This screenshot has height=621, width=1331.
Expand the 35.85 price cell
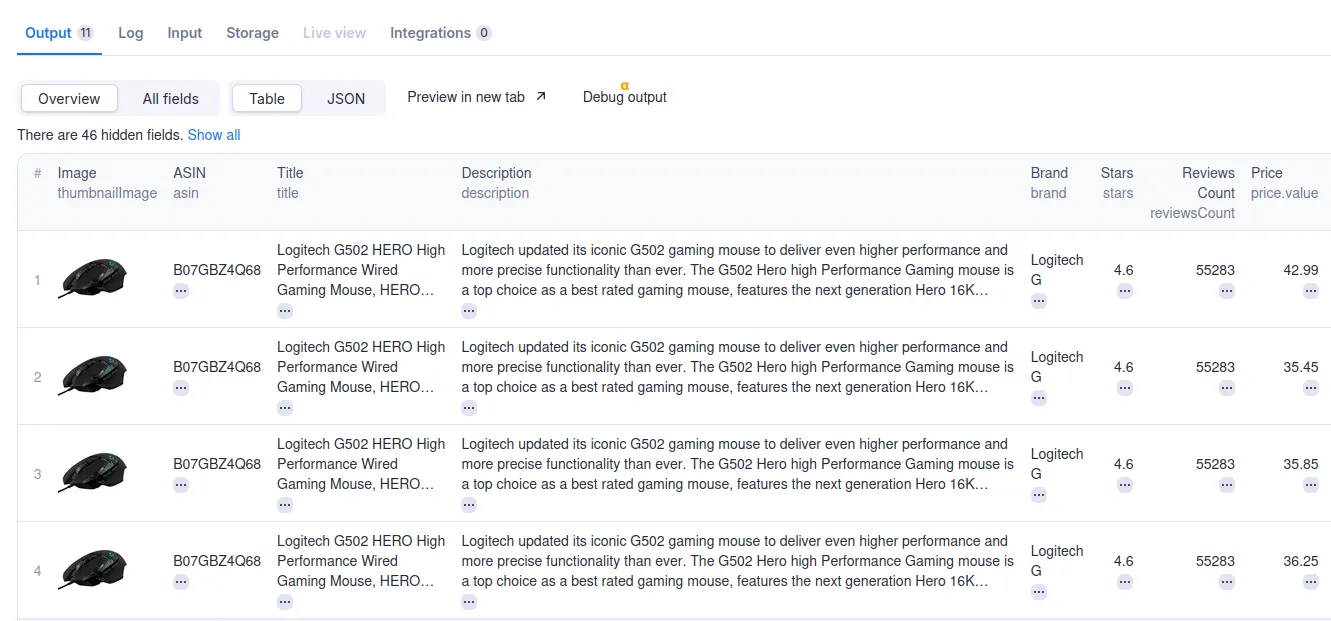pos(1310,485)
